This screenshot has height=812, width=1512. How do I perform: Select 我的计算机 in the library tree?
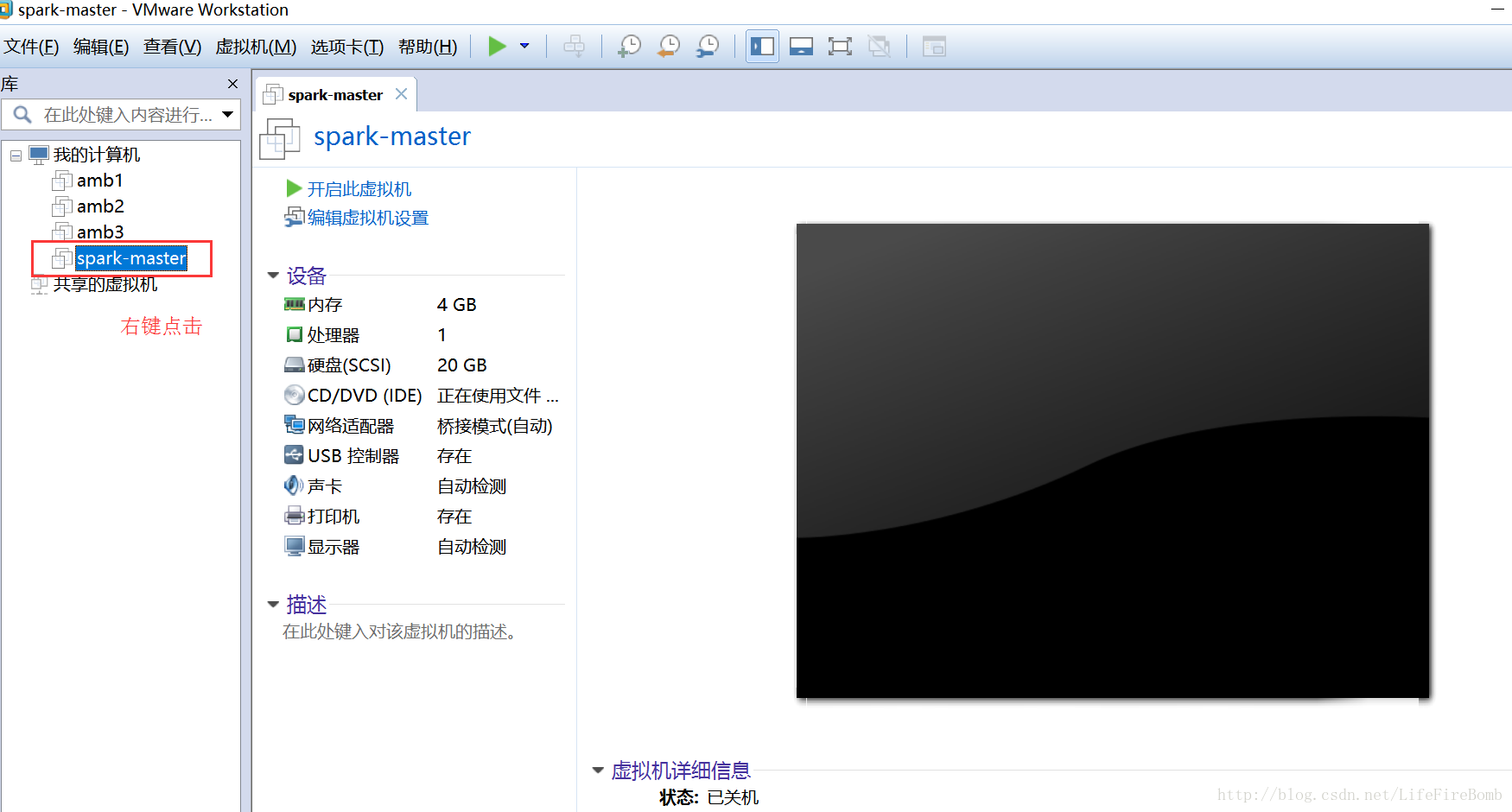click(x=96, y=155)
